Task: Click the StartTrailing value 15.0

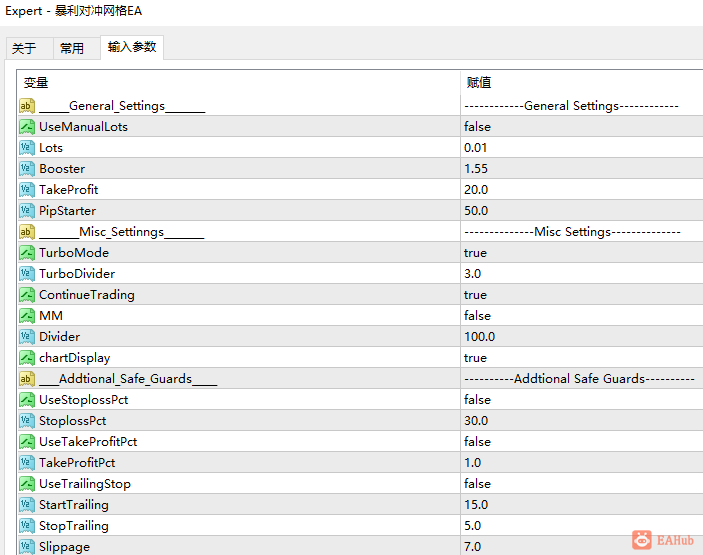Action: tap(476, 505)
